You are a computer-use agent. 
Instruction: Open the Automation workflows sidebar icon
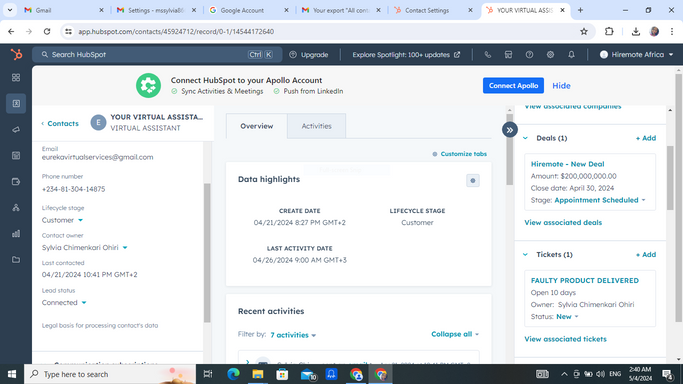[x=16, y=208]
